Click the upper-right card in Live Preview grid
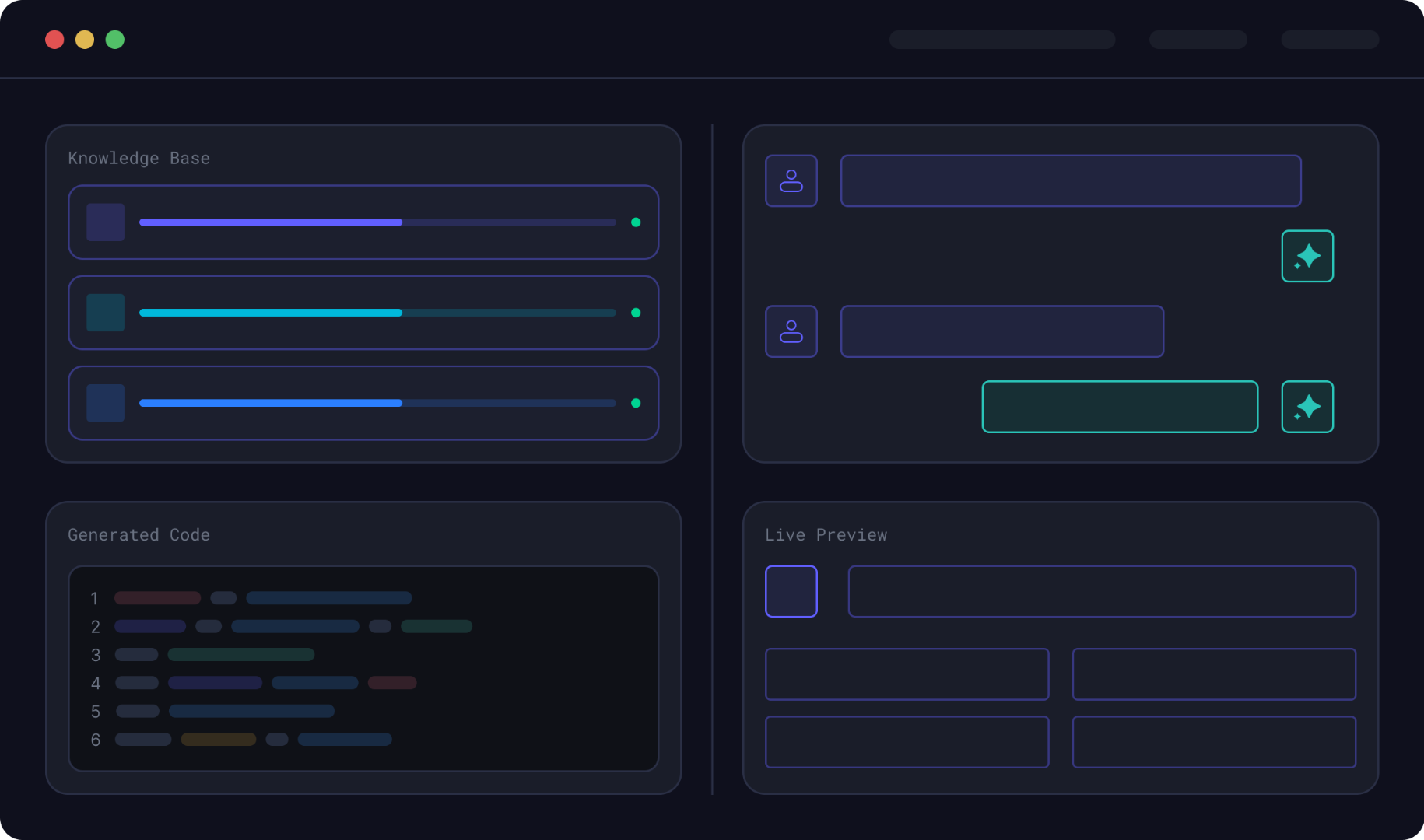This screenshot has height=840, width=1424. pos(1214,674)
